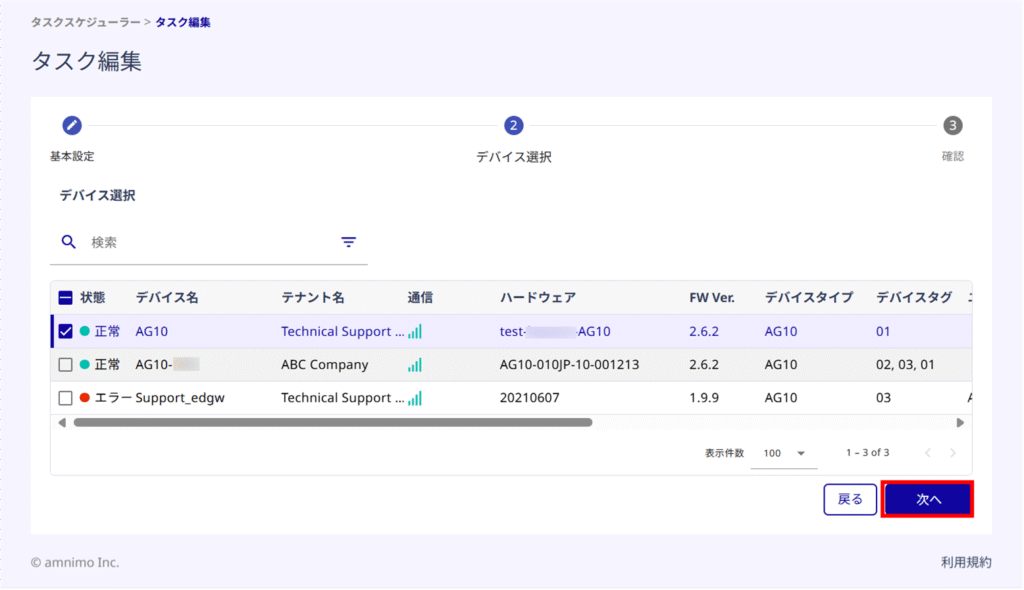The height and width of the screenshot is (590, 1024).
Task: Toggle the select-all header checkbox
Action: click(x=65, y=298)
